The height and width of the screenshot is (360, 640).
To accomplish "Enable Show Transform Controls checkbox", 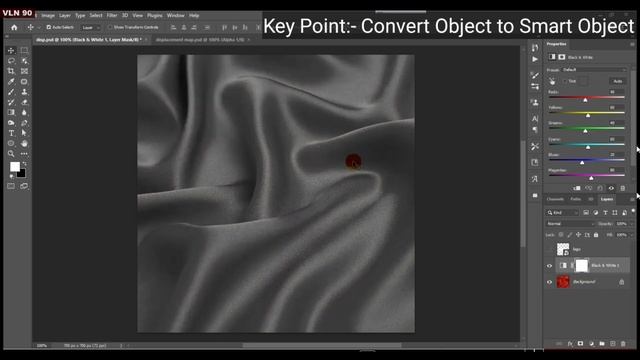I will [x=110, y=27].
